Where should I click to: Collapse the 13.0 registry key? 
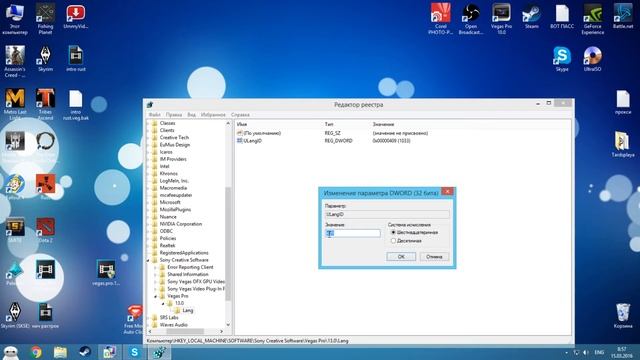pos(163,303)
